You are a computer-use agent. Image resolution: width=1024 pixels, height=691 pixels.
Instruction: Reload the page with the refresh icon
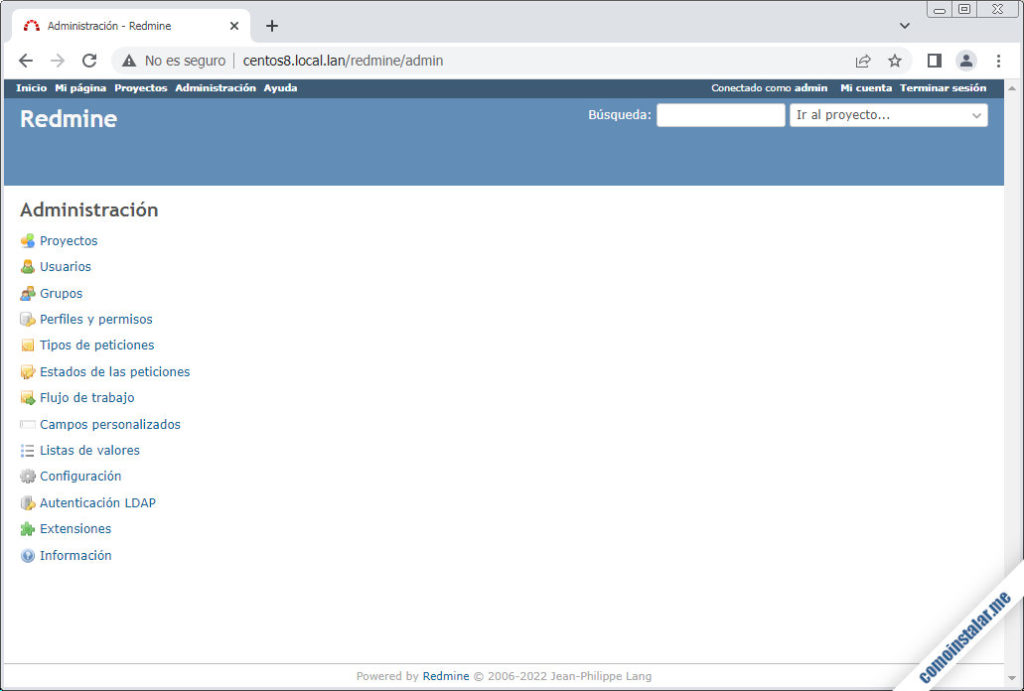[89, 60]
